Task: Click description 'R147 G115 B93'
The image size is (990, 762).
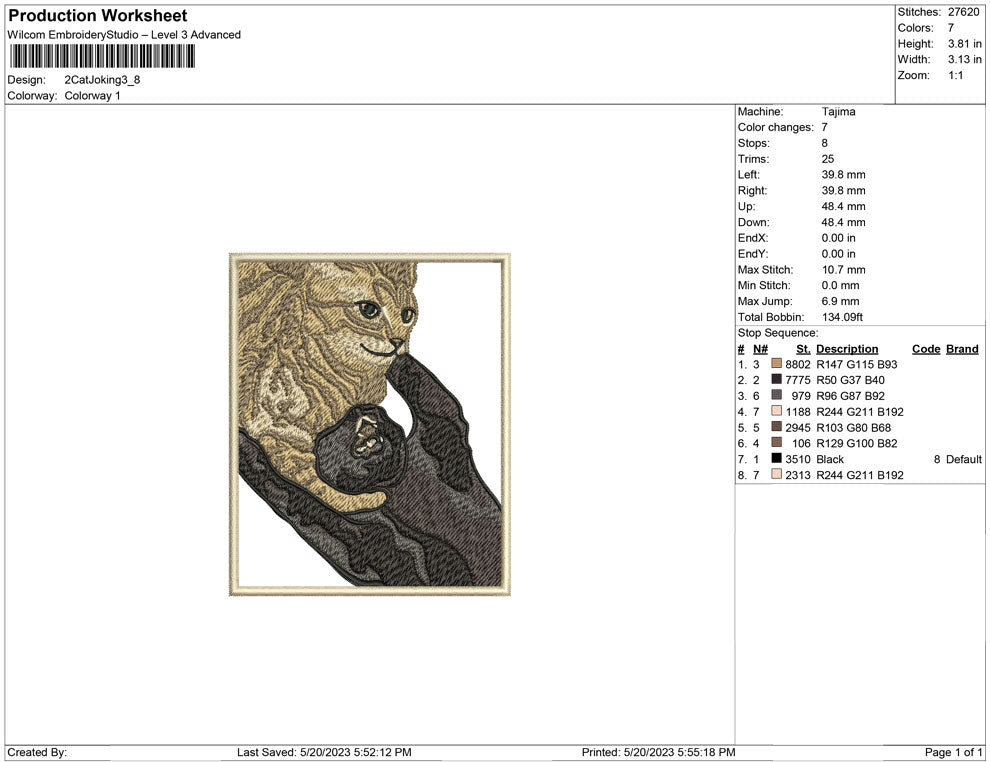Action: click(x=857, y=364)
